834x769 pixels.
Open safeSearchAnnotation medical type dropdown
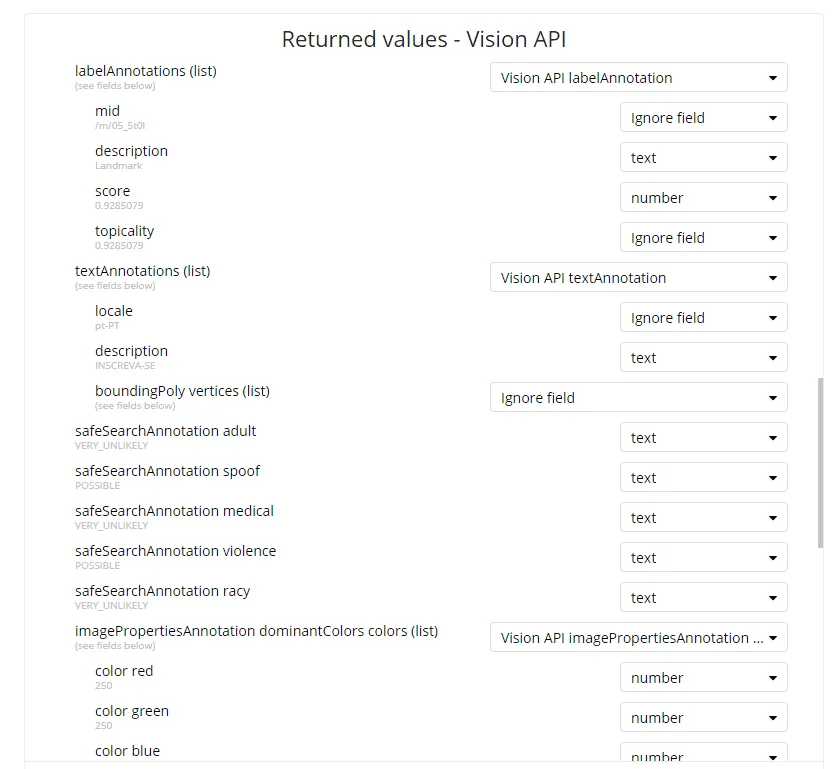(x=703, y=518)
